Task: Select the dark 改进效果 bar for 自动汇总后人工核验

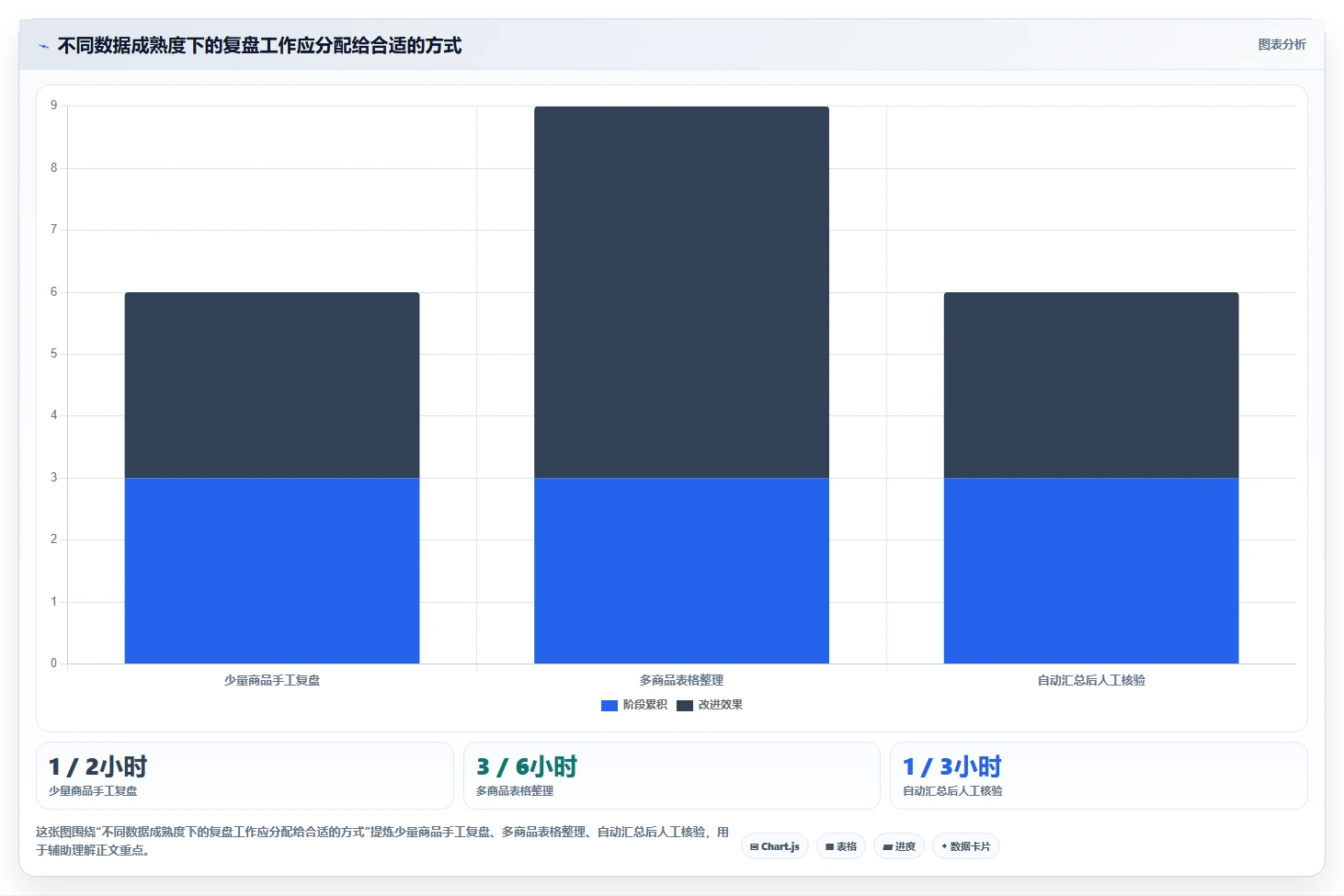Action: tap(1091, 385)
